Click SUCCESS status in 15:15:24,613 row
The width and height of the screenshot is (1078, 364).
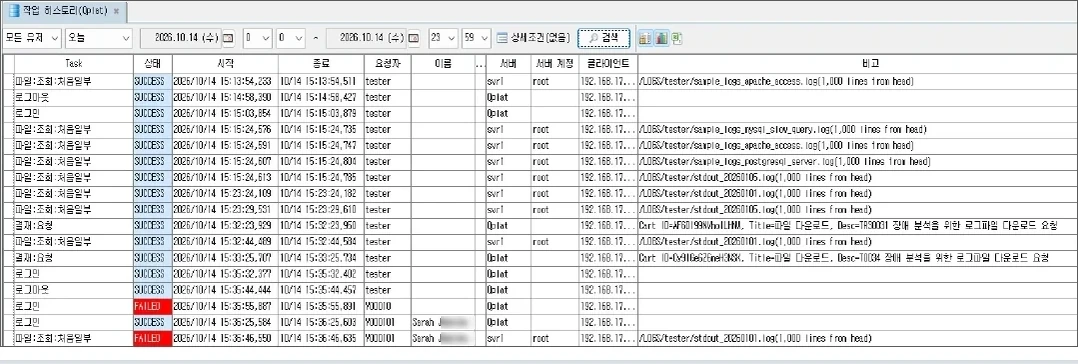coord(153,178)
